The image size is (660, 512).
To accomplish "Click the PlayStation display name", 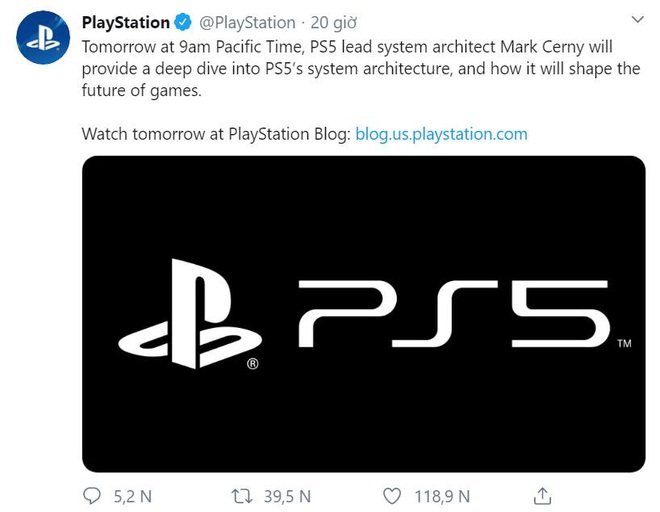I will pos(125,22).
